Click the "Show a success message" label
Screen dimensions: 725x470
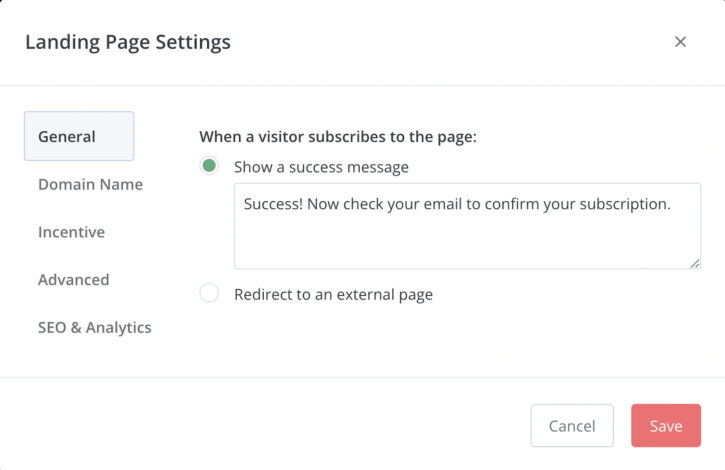[321, 167]
